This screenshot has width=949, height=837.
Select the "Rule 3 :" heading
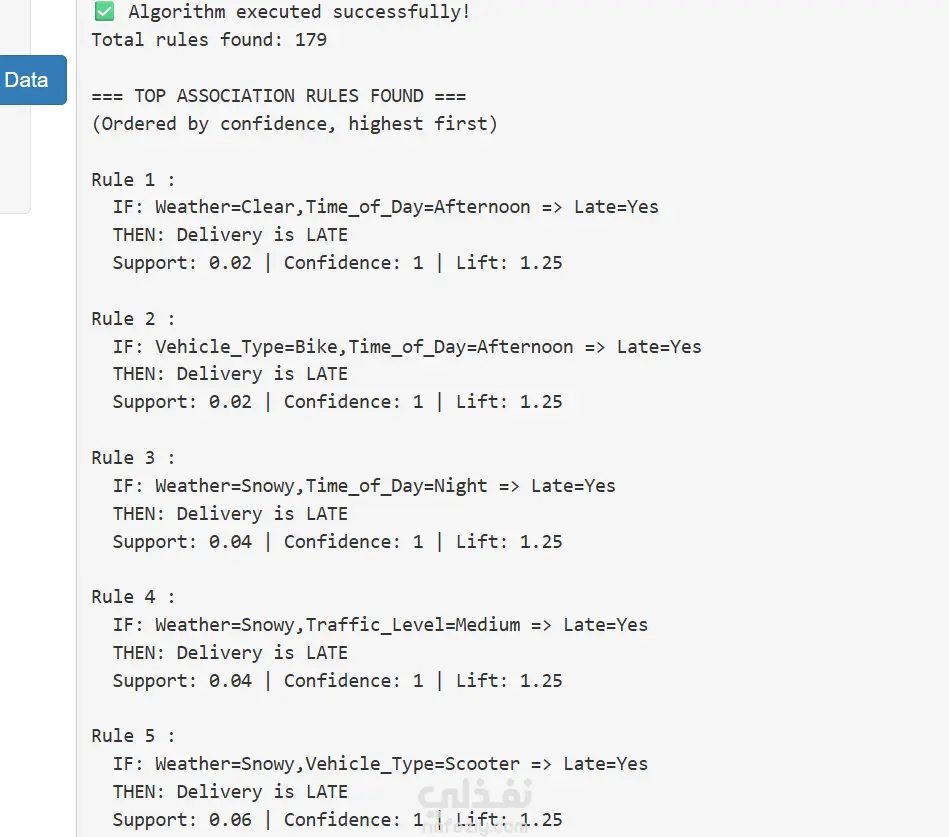[133, 458]
